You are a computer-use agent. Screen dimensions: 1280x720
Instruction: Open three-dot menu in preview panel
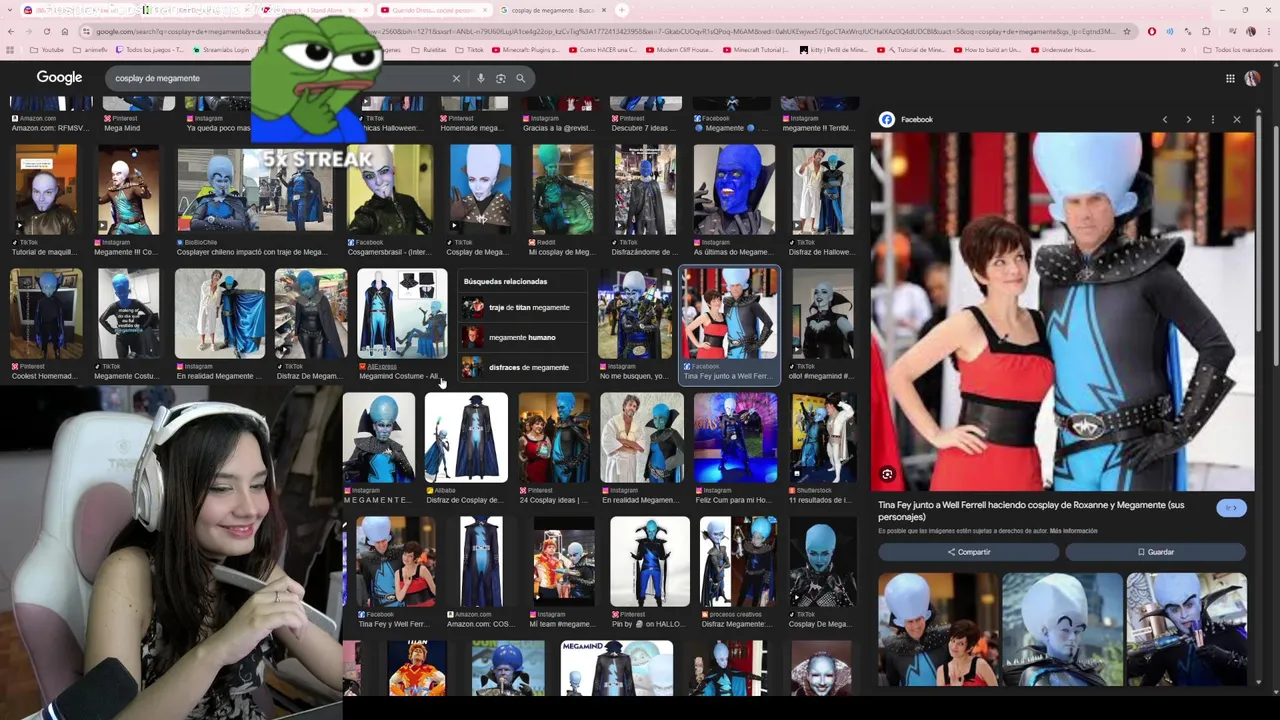point(1212,119)
